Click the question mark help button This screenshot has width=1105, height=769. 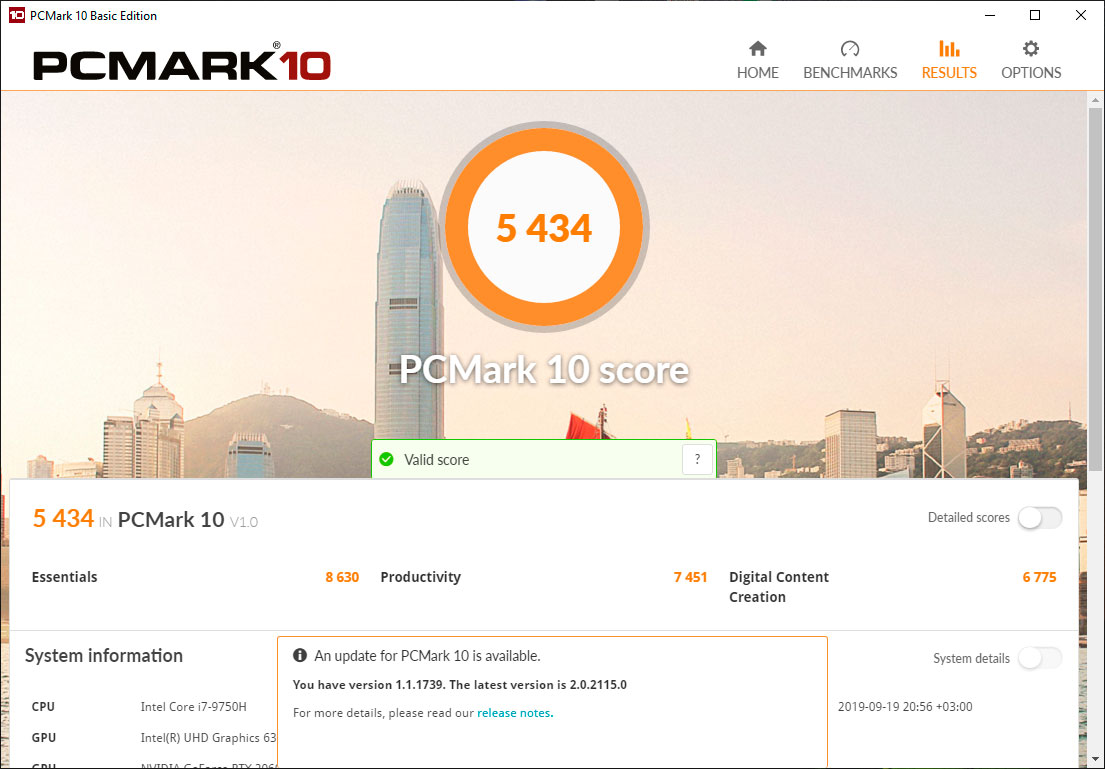coord(697,460)
